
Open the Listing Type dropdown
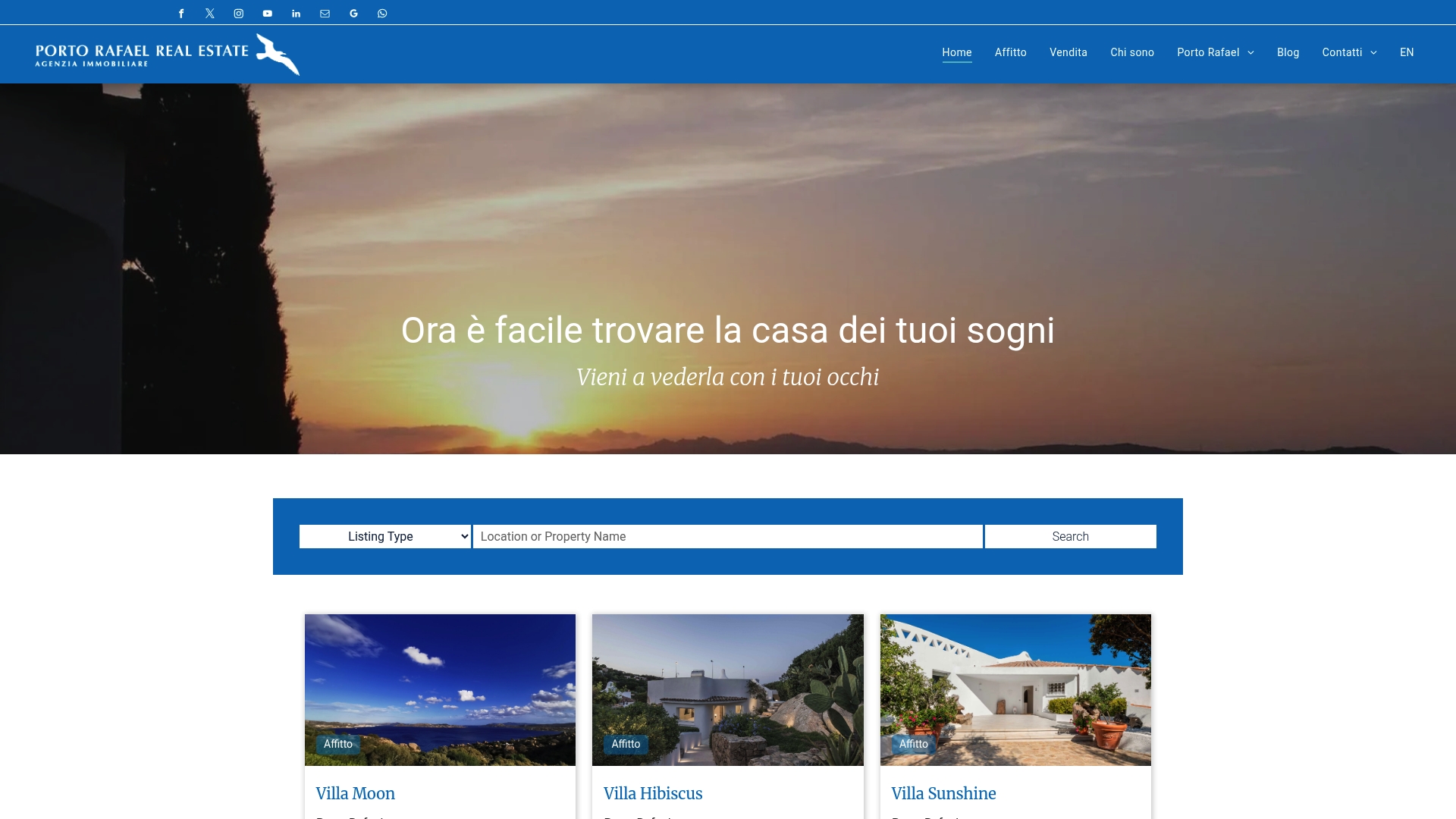pyautogui.click(x=384, y=536)
